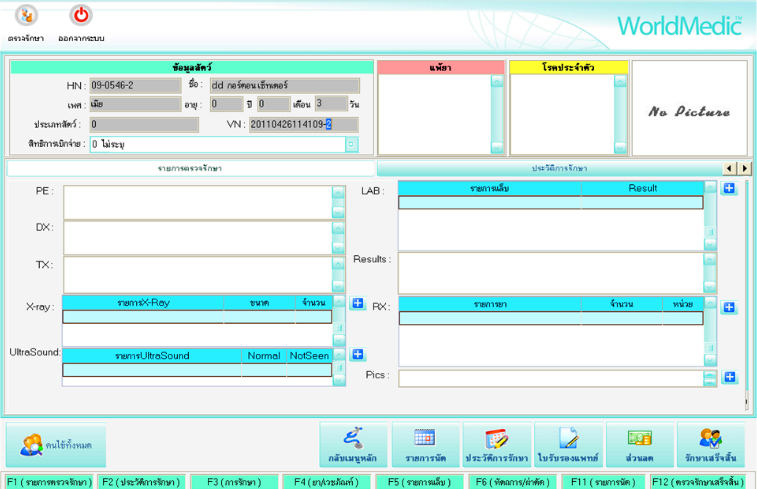Click the ตรวจรักษา icon at top left
Screen dimensions: 757x489
26,17
